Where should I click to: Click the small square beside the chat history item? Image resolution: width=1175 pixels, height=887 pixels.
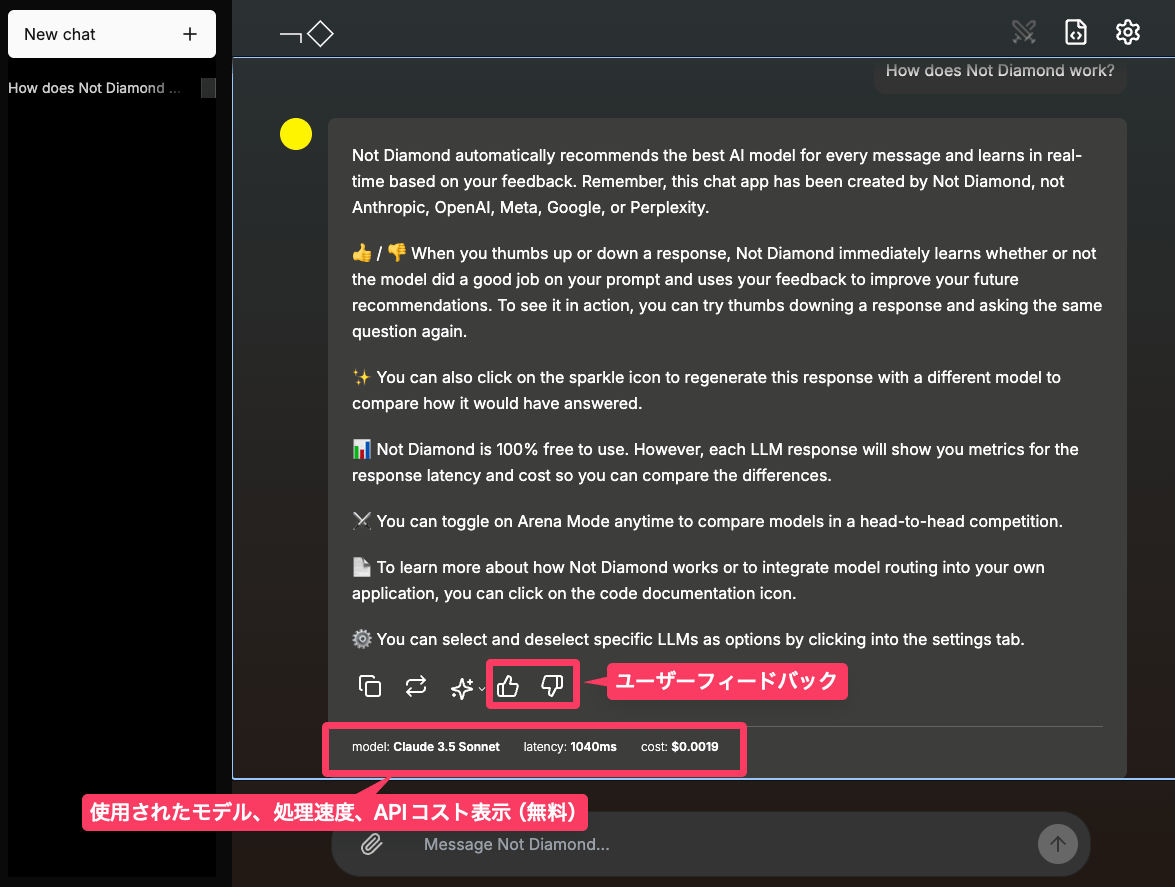(208, 88)
